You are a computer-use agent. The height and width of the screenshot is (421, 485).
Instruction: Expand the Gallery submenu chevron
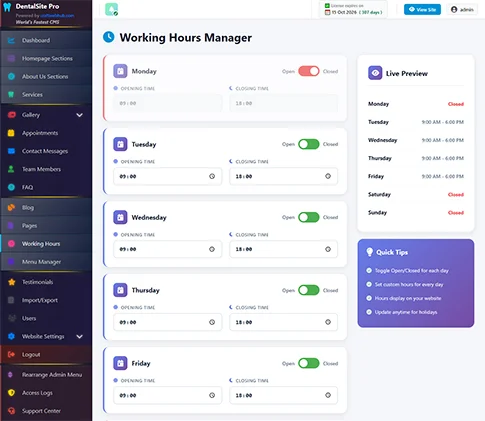pos(79,115)
